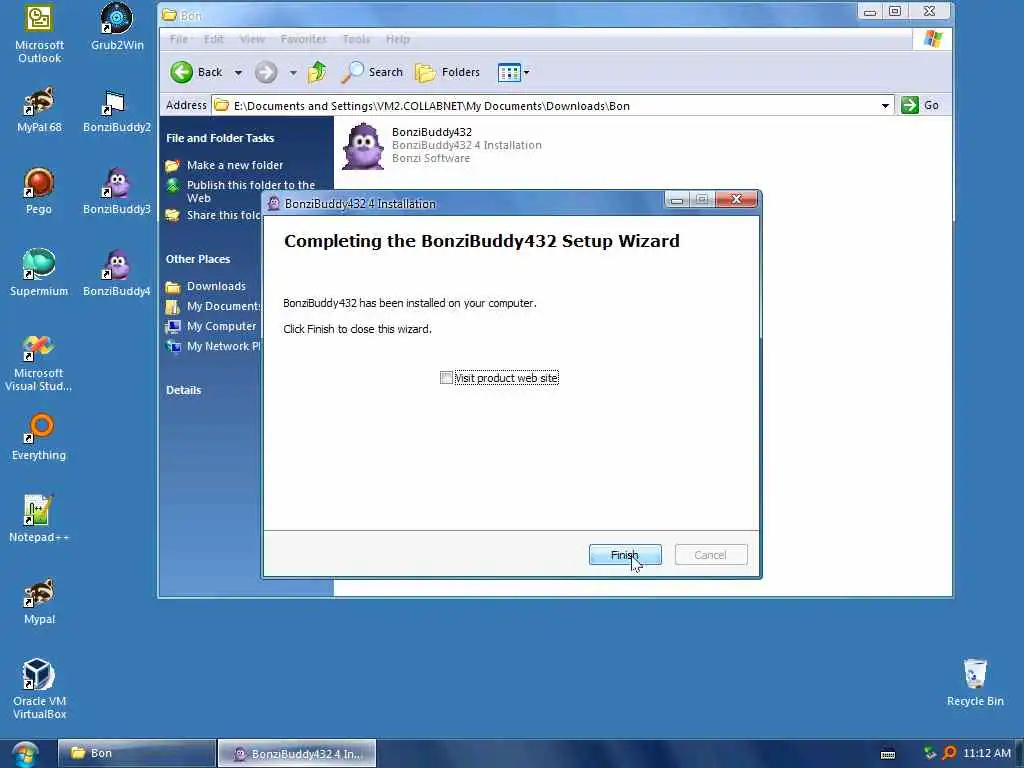Toggle the Folders pane button
Viewport: 1024px width, 768px height.
[448, 72]
